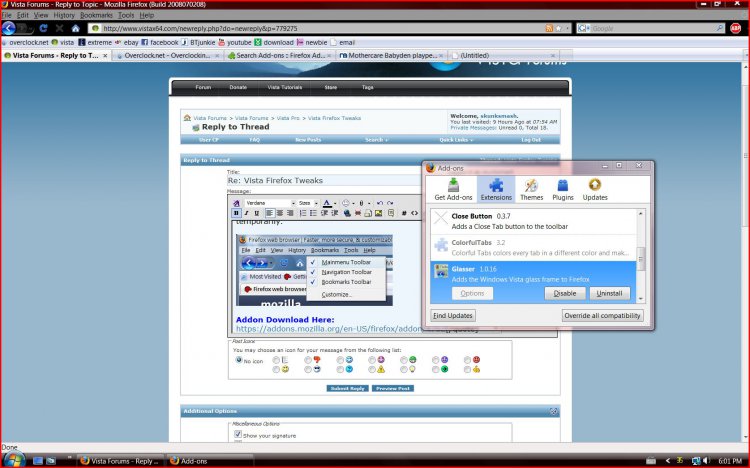
Task: Toggle the 'Show your signature' checkbox
Action: pyautogui.click(x=238, y=435)
